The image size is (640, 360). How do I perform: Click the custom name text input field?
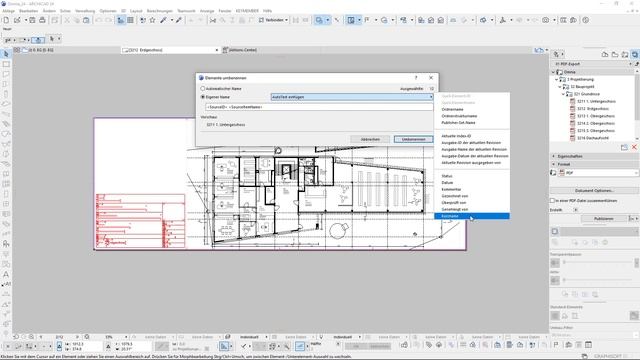tap(319, 107)
